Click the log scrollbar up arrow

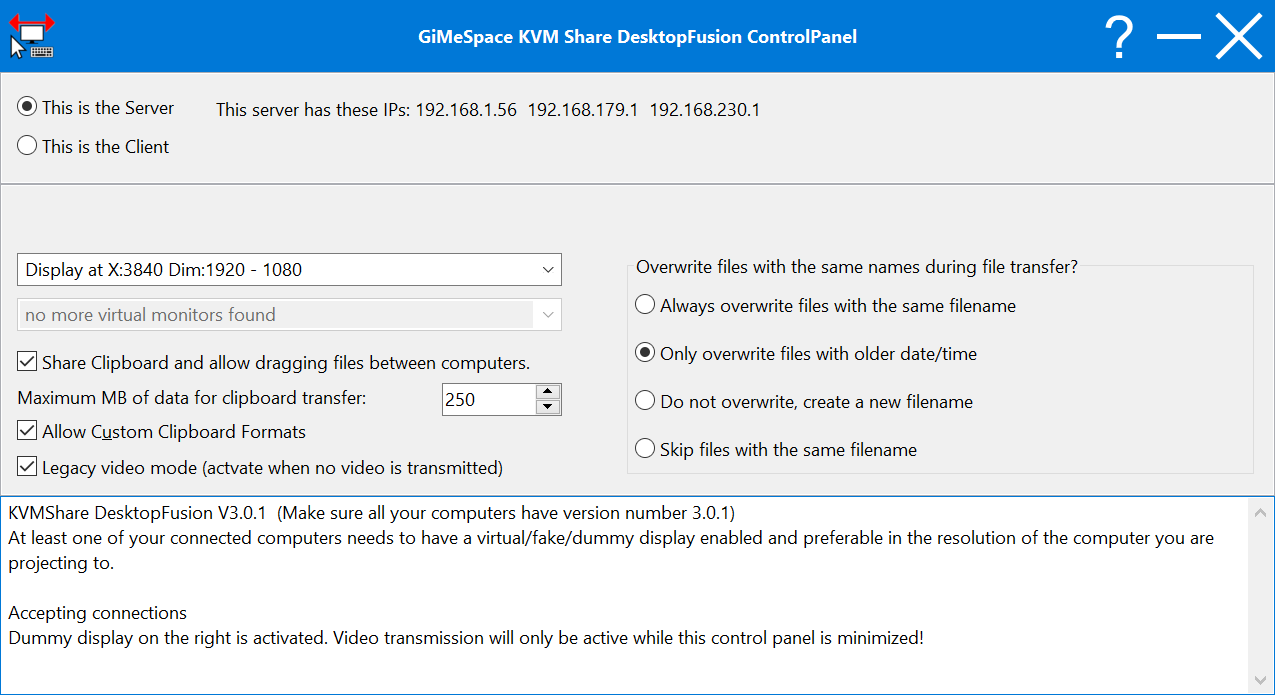(x=1261, y=512)
